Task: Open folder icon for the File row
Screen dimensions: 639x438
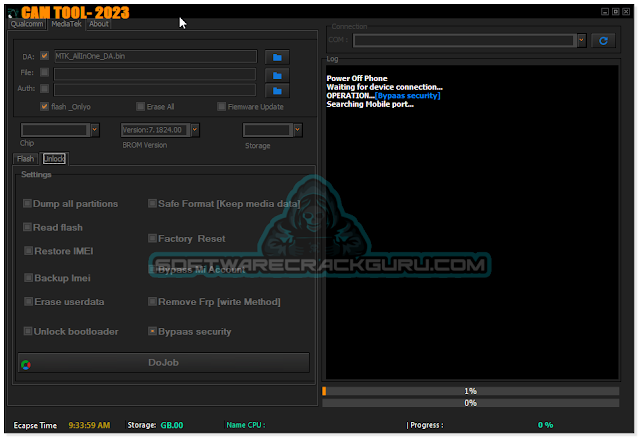Action: pyautogui.click(x=277, y=75)
